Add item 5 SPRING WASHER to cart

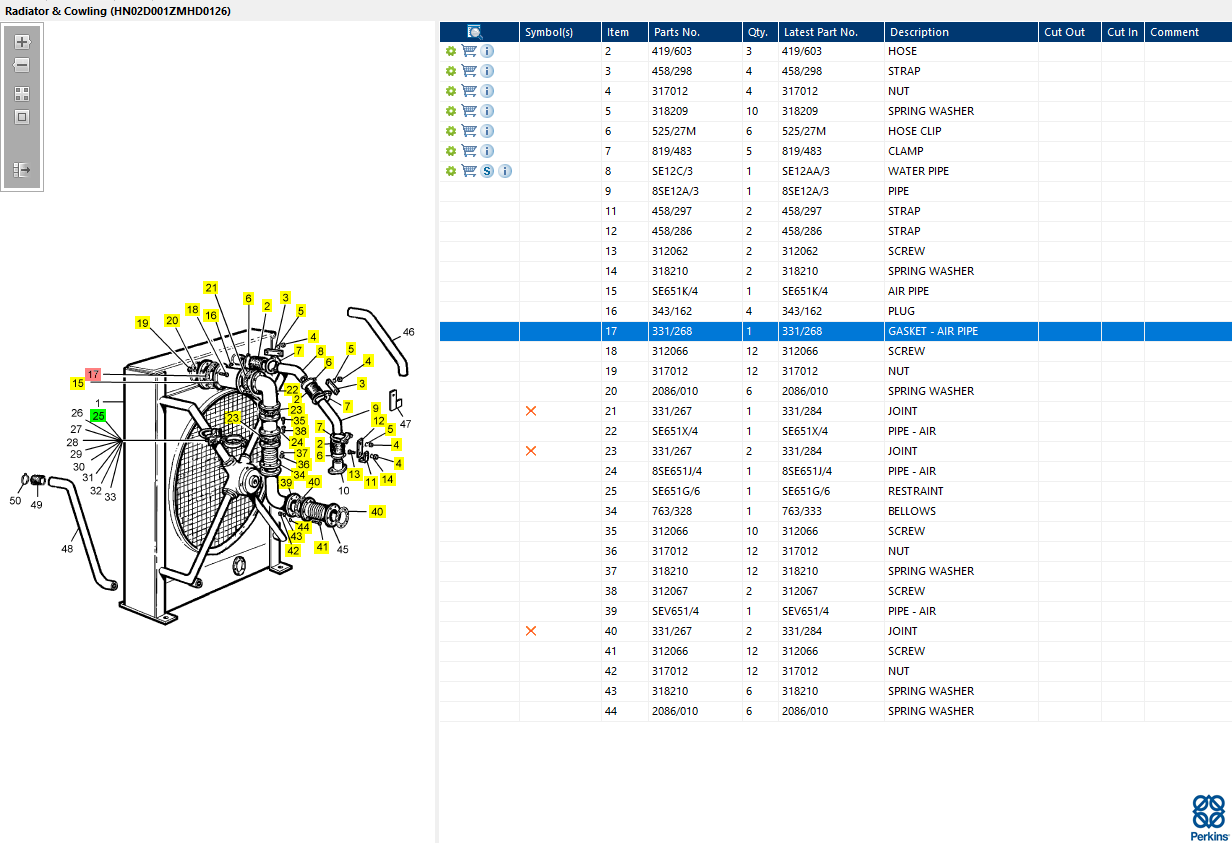coord(469,111)
